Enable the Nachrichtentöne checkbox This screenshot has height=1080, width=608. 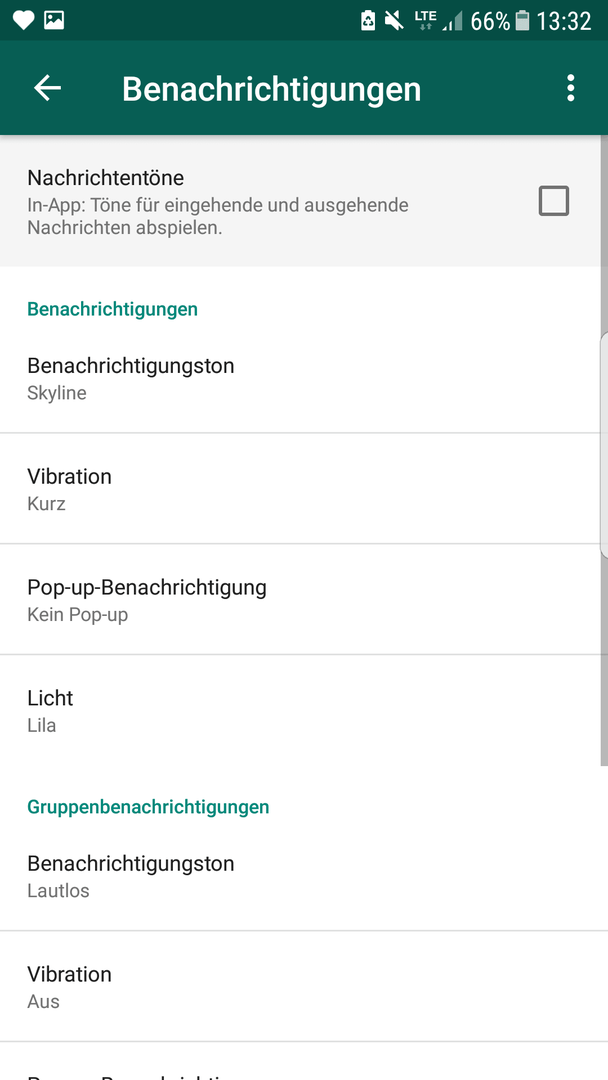click(x=554, y=201)
